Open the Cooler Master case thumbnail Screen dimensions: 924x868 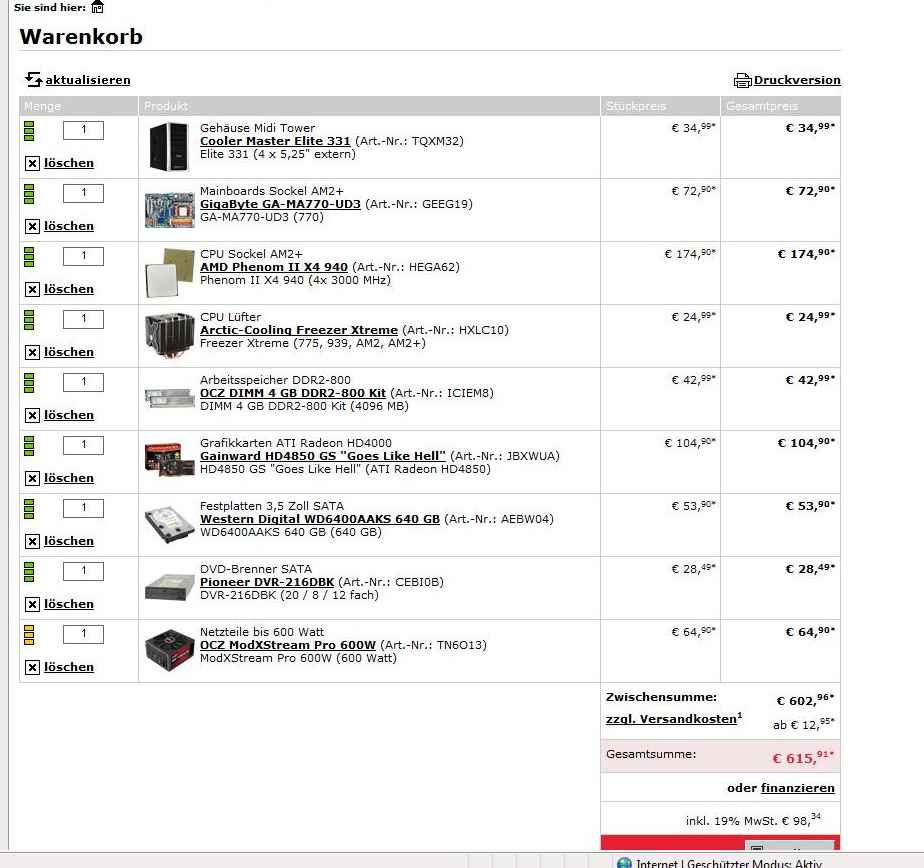169,146
